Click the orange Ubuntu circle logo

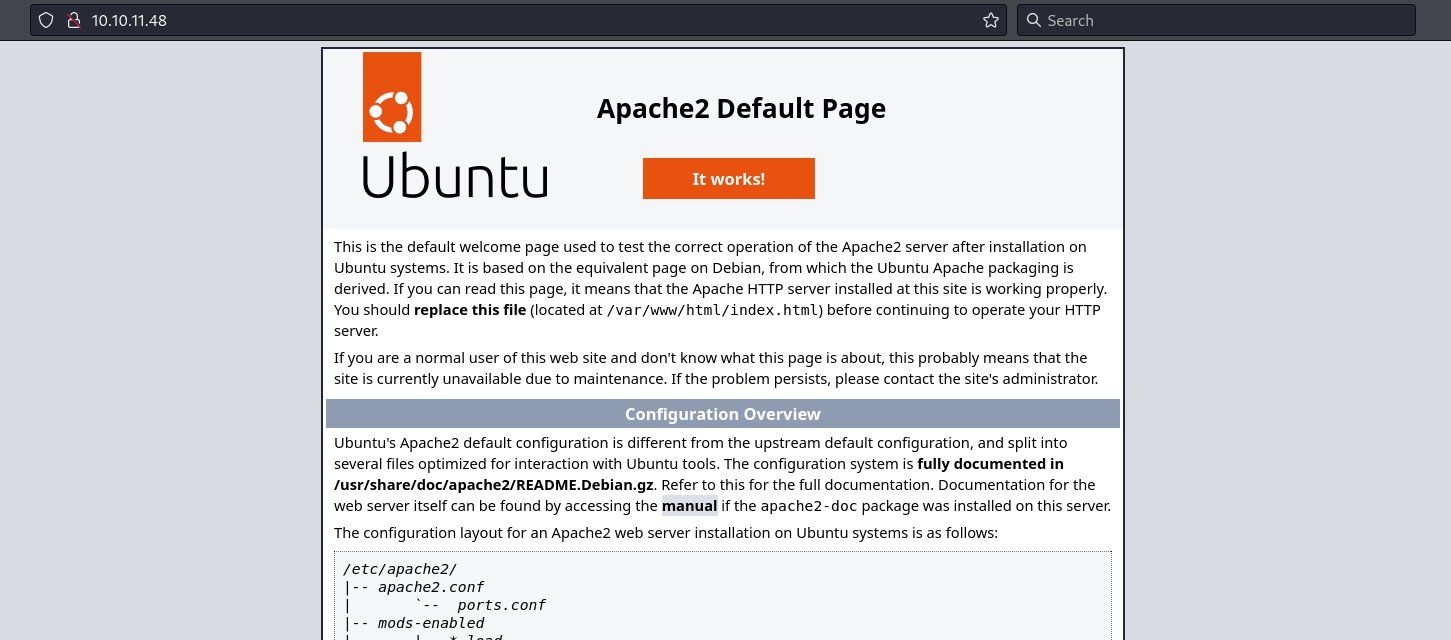[x=392, y=97]
